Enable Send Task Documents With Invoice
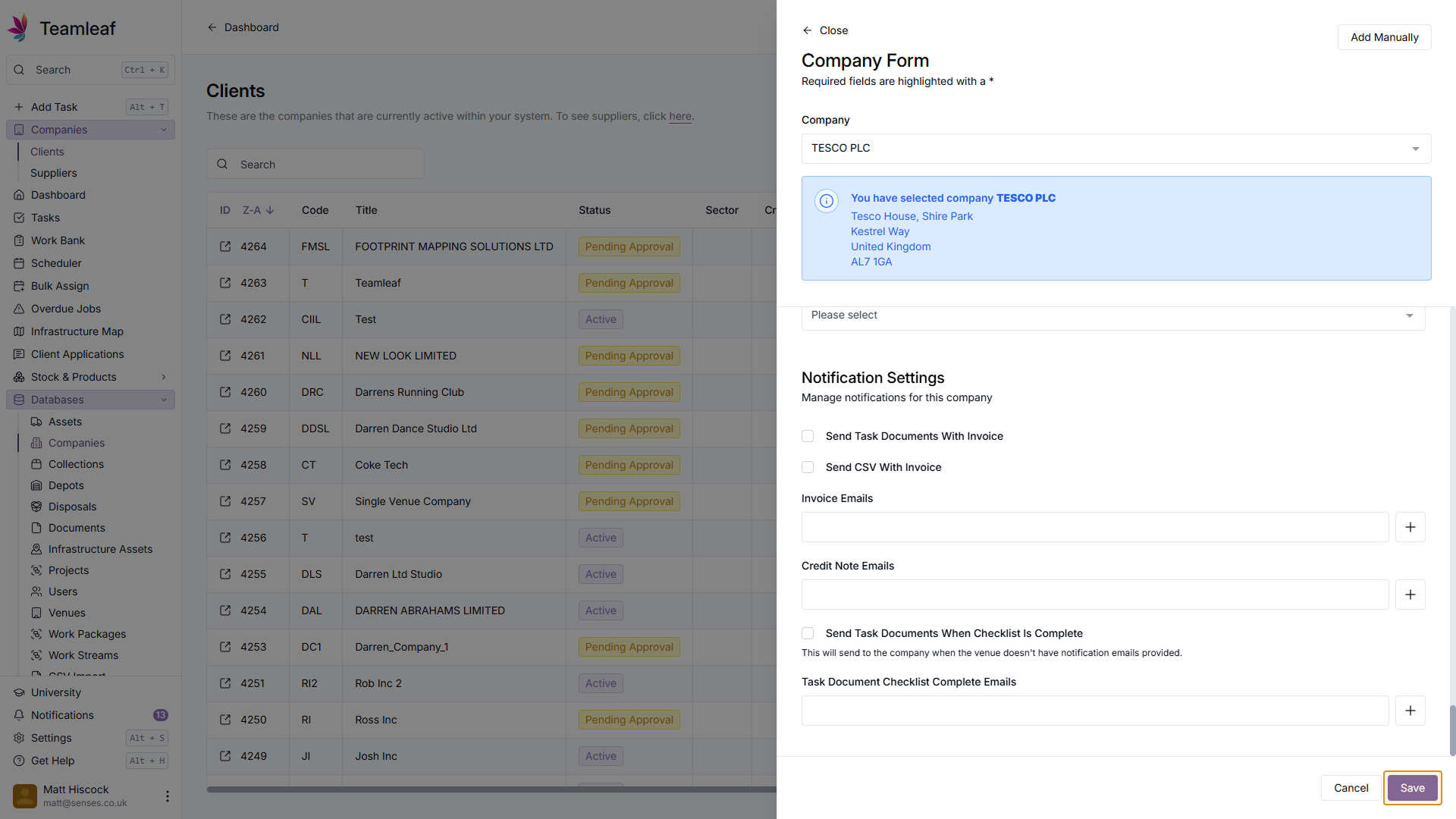Screen dimensions: 1456x819 (x=808, y=436)
